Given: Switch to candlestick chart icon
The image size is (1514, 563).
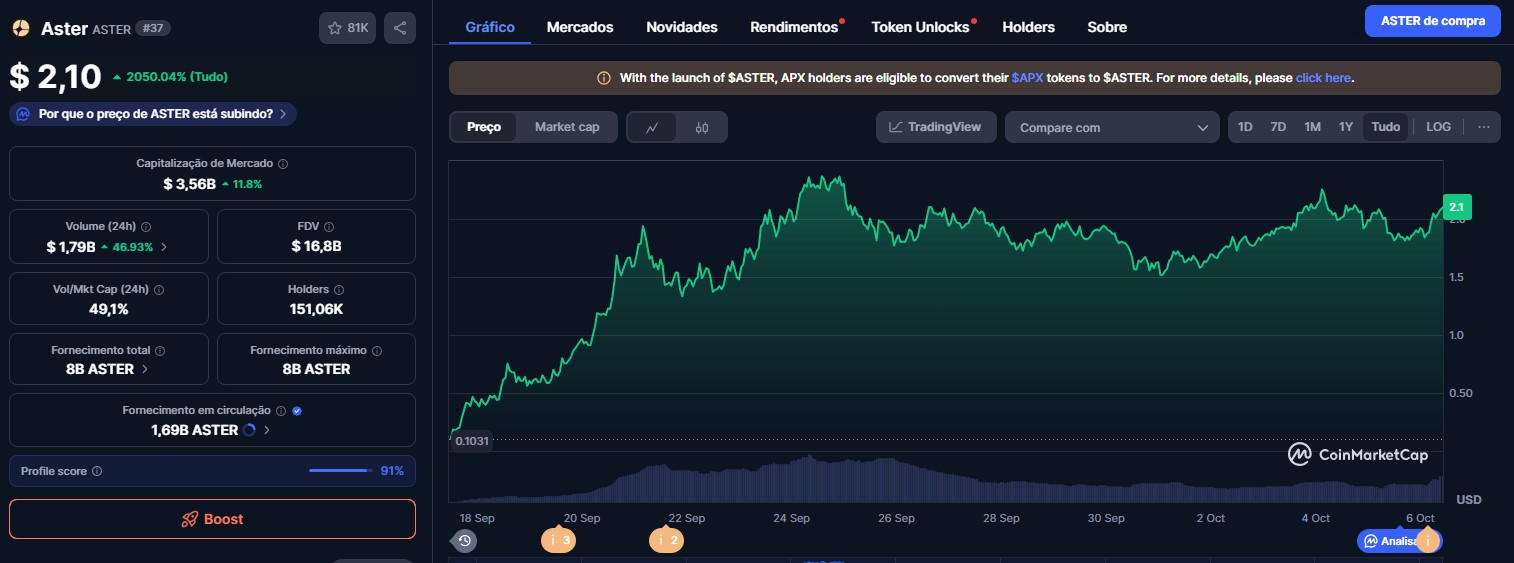Looking at the screenshot, I should point(702,127).
